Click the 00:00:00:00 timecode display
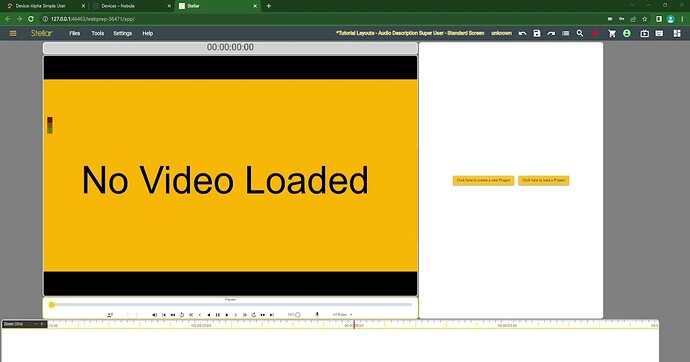Screen dimensions: 690x362 (230, 48)
